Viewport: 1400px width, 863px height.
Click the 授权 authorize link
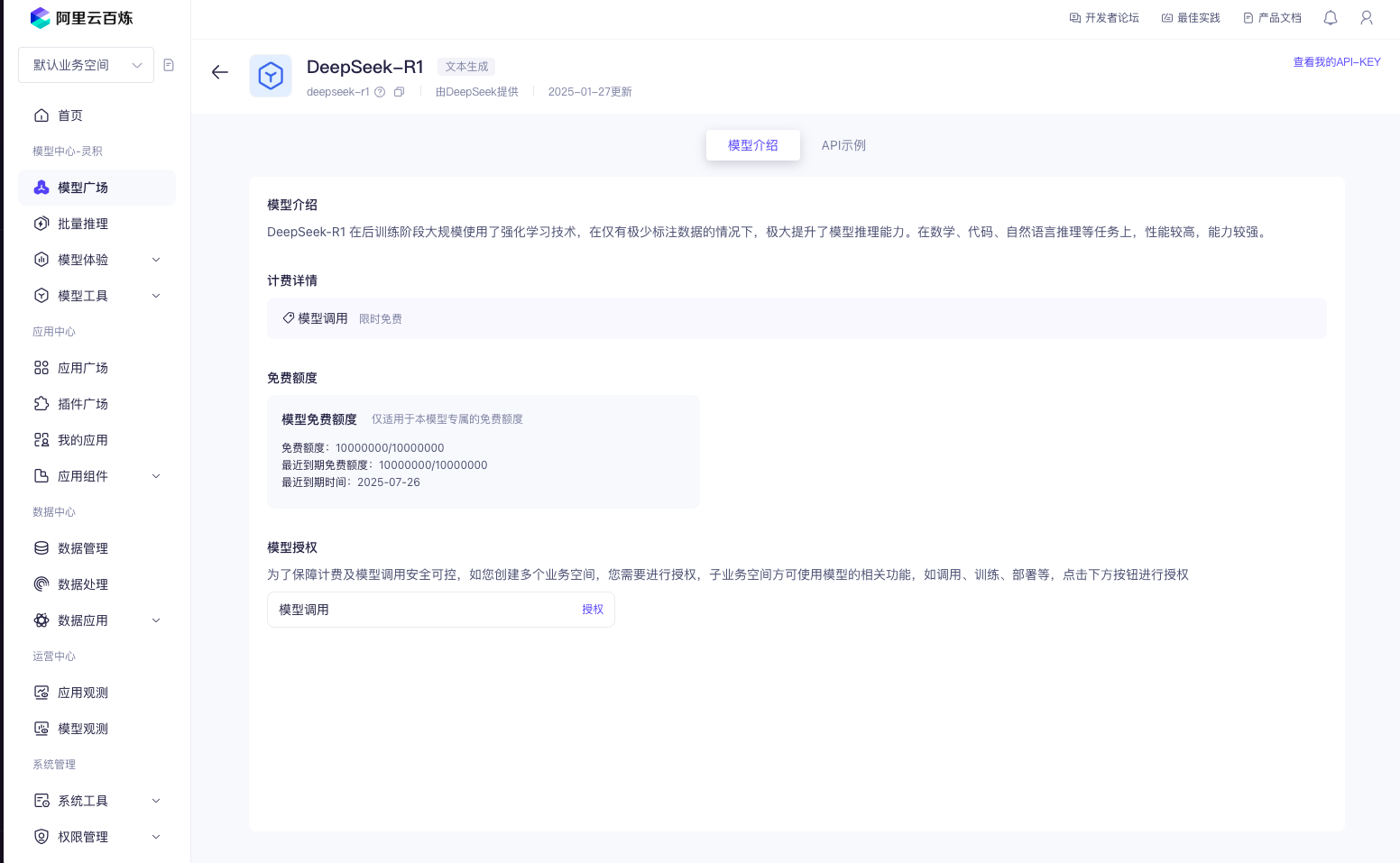click(x=593, y=610)
